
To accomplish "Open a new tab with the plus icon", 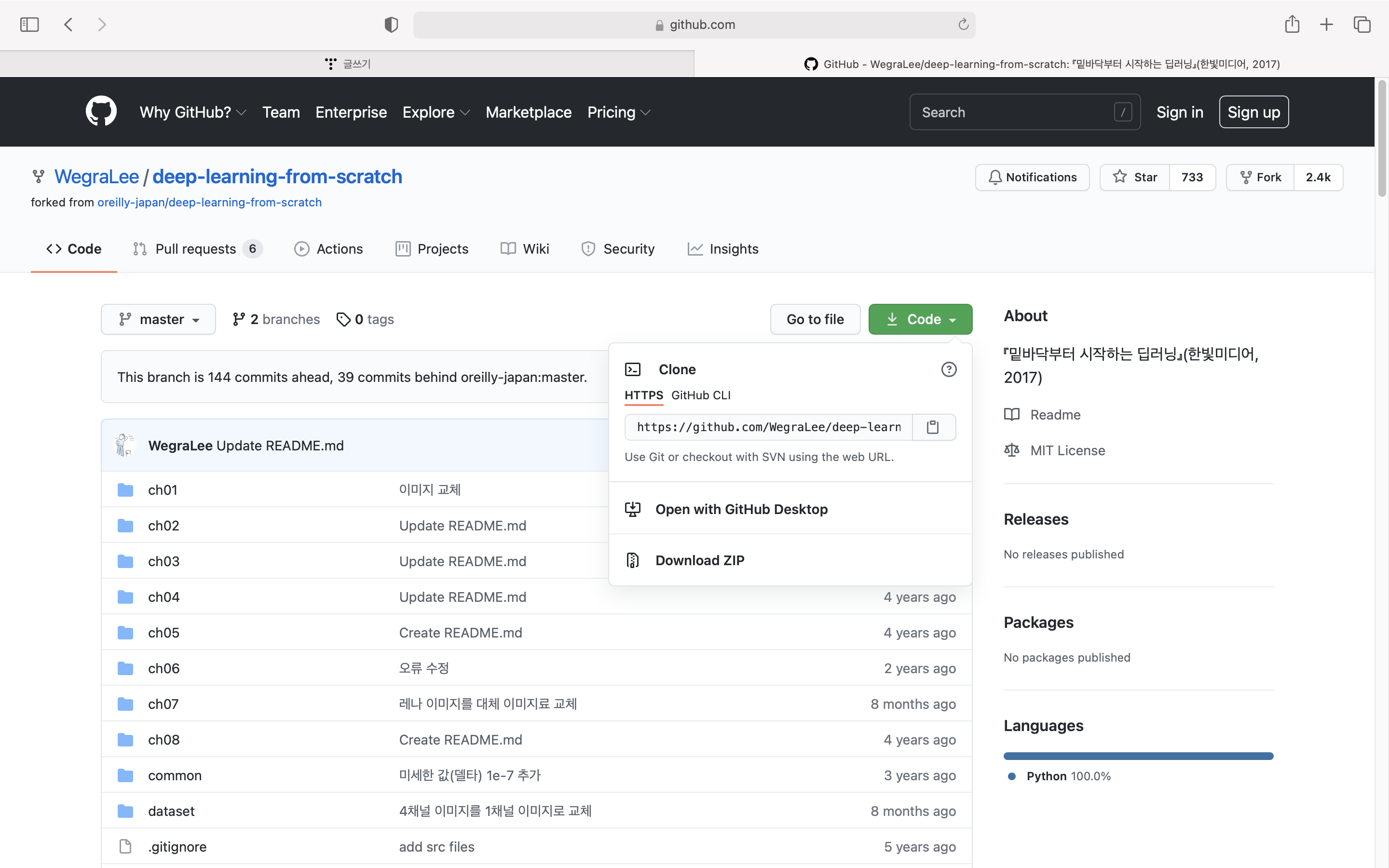I will pyautogui.click(x=1326, y=24).
